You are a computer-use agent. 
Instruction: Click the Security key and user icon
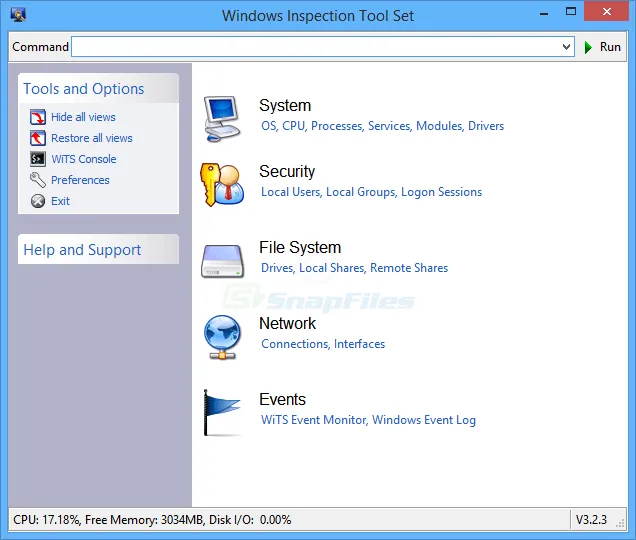click(x=222, y=182)
